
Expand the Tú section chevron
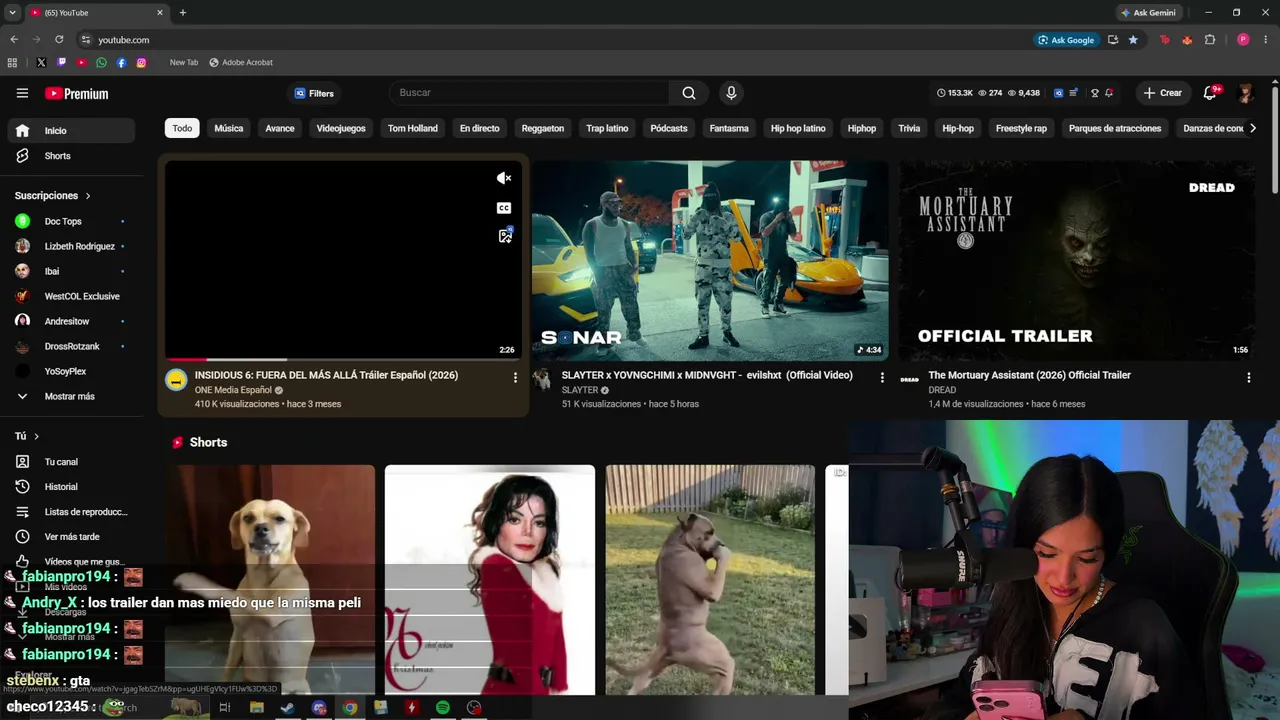pyautogui.click(x=36, y=436)
